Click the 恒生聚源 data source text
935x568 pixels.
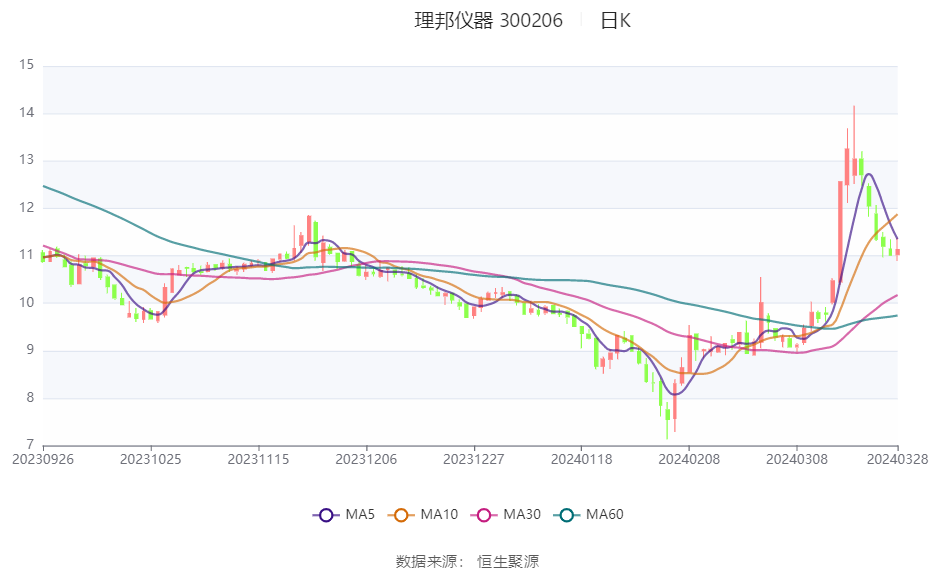click(507, 561)
